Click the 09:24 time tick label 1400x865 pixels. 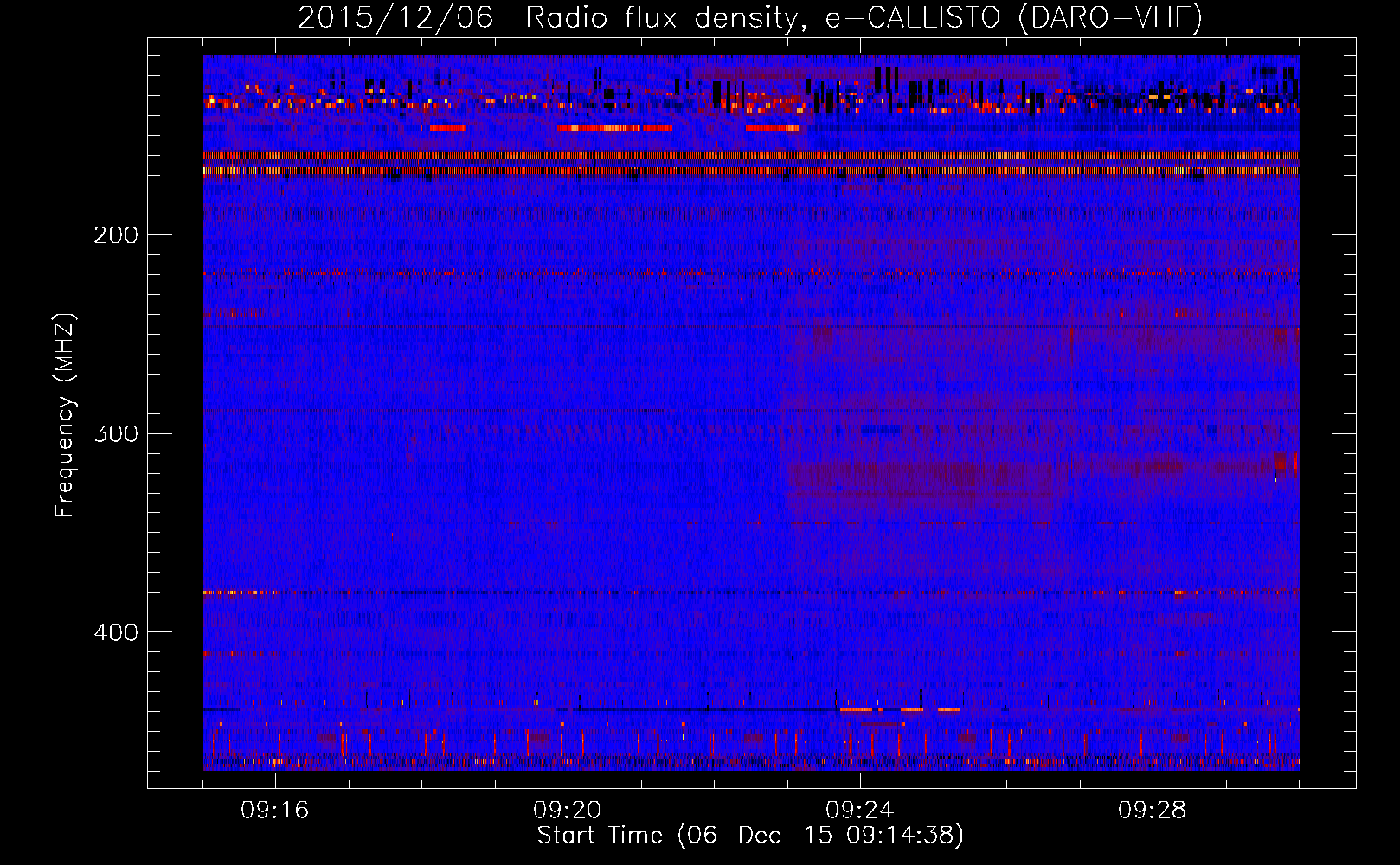tap(860, 811)
